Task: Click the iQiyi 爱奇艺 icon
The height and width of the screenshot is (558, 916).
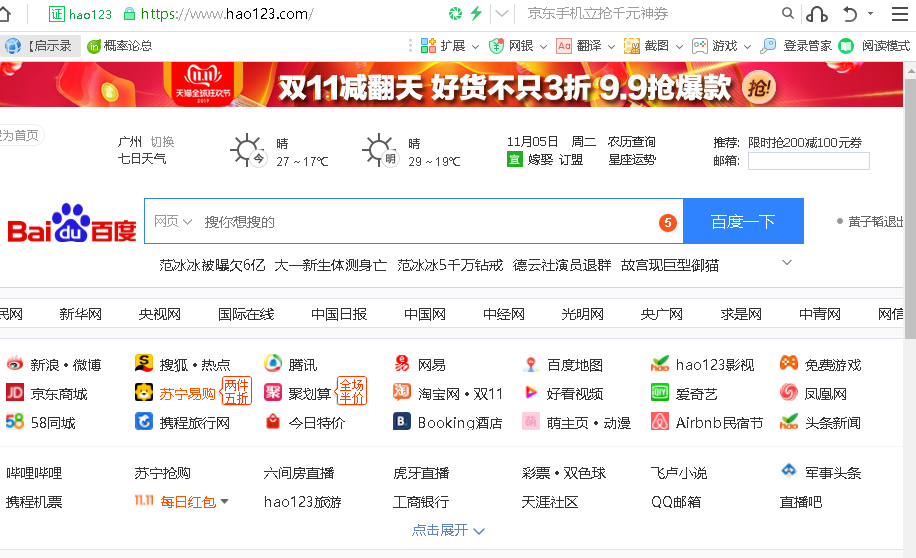Action: (660, 392)
